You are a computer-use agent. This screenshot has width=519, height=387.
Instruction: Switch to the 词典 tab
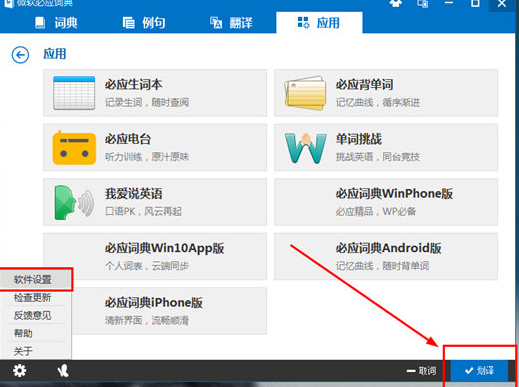click(x=56, y=23)
